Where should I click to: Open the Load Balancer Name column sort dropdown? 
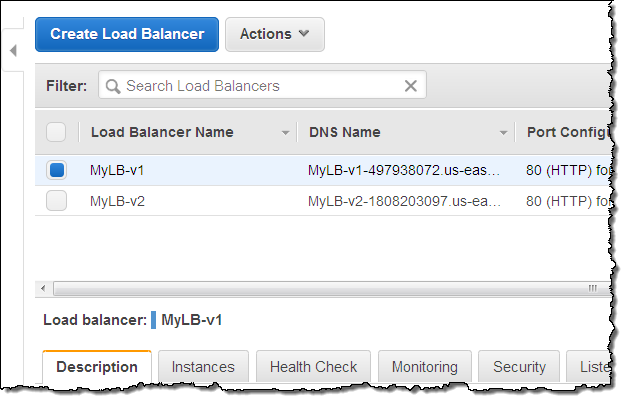pos(285,133)
